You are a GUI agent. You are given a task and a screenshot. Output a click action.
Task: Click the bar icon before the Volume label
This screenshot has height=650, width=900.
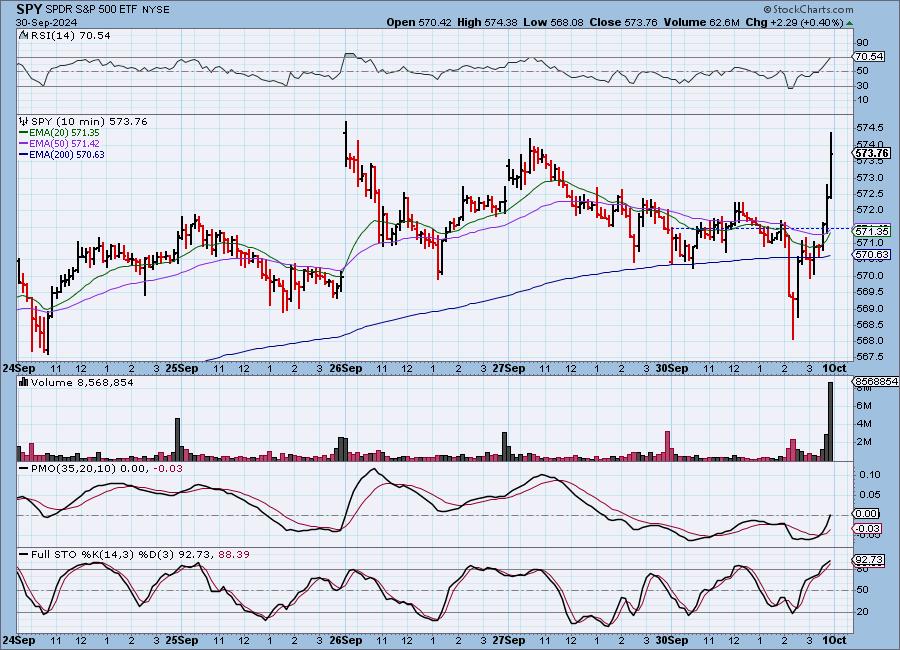tap(23, 382)
